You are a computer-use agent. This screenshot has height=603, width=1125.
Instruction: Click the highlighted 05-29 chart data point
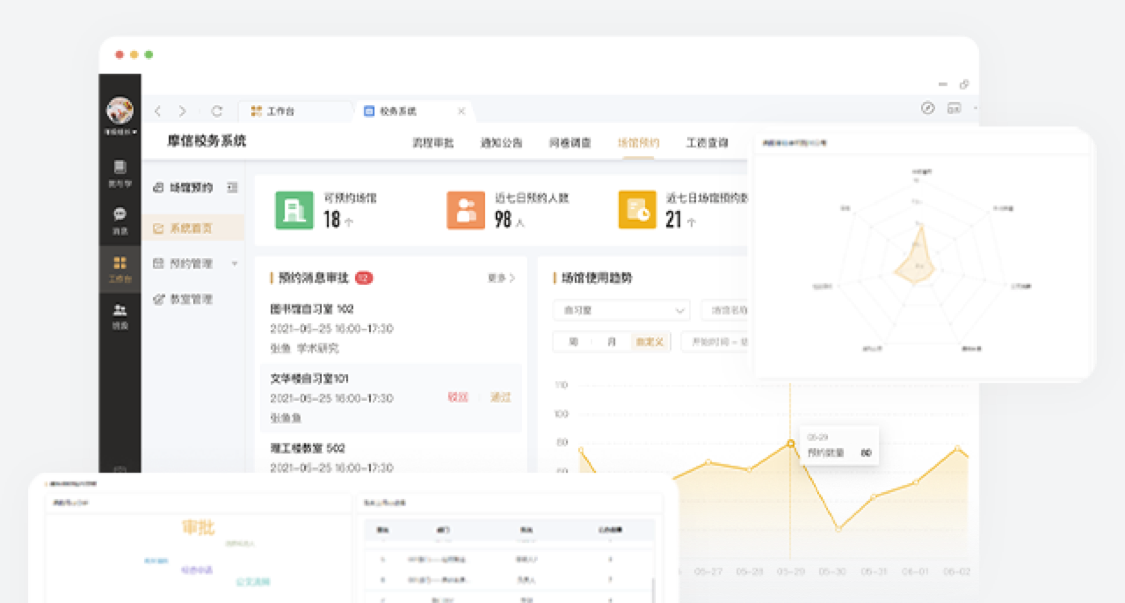791,444
